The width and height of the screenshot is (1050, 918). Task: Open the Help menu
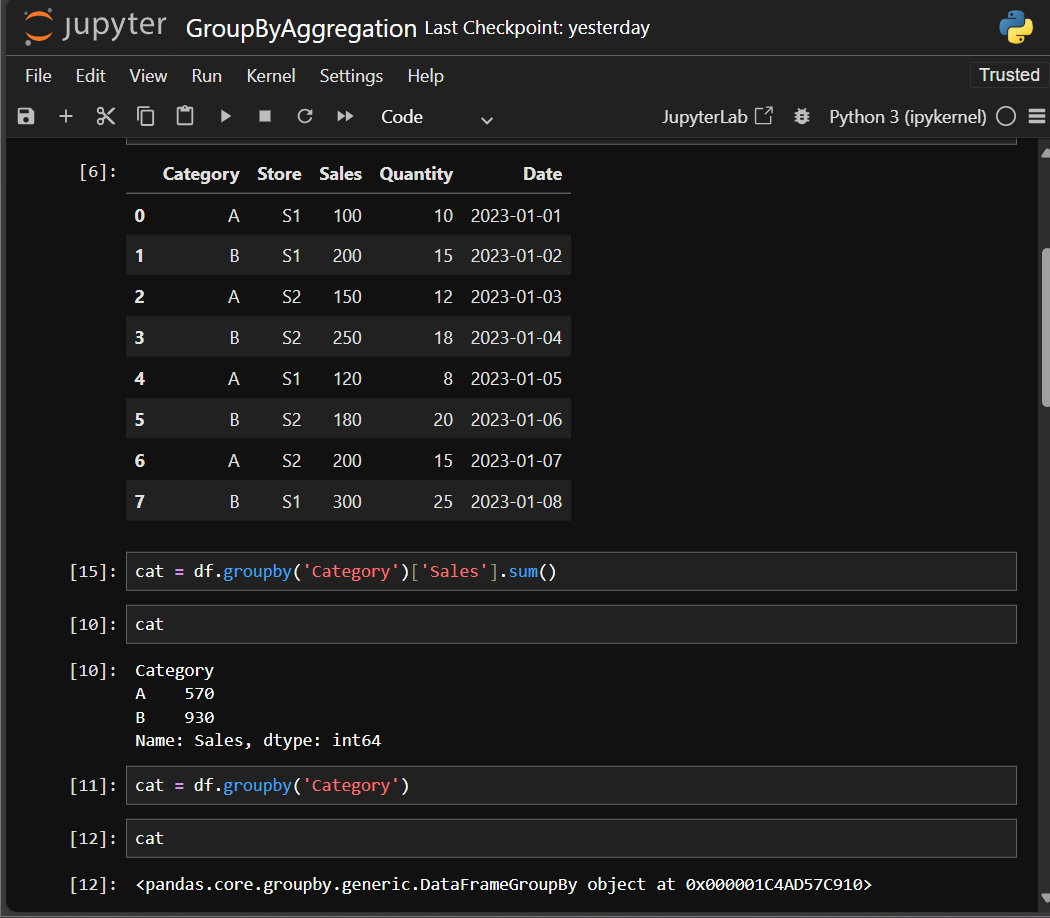pyautogui.click(x=425, y=76)
